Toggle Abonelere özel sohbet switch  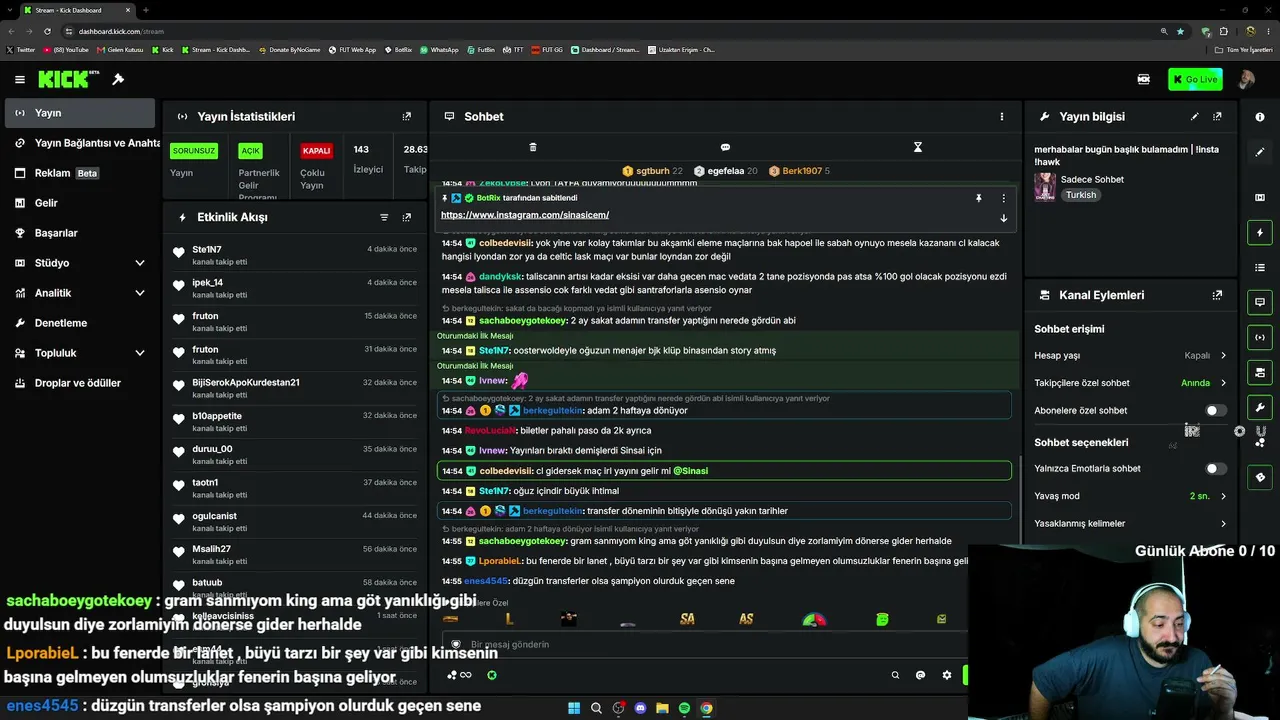(x=1215, y=410)
